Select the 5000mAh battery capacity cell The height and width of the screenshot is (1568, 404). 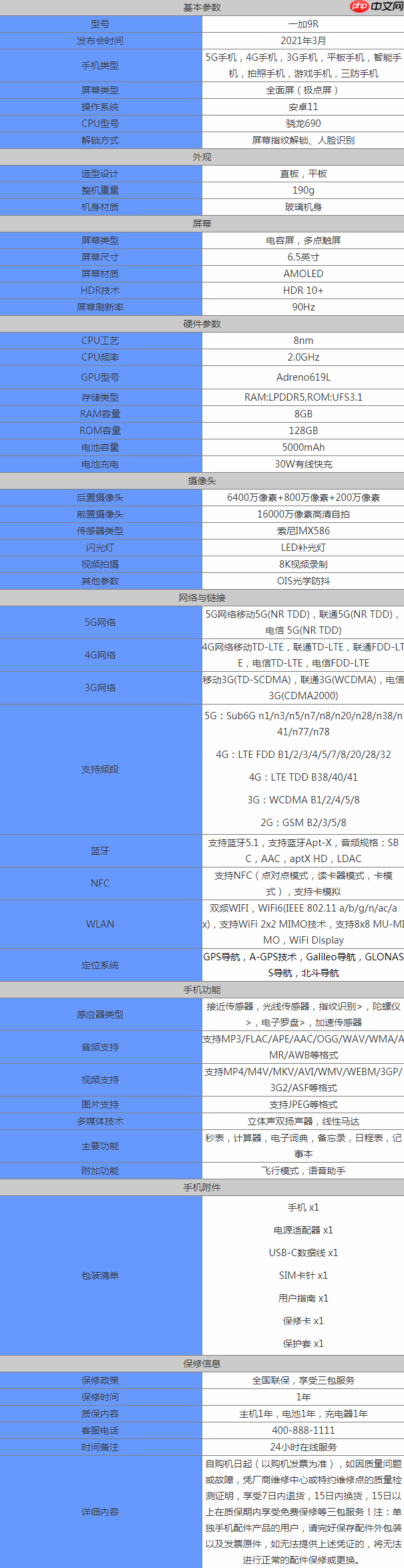pos(303,447)
